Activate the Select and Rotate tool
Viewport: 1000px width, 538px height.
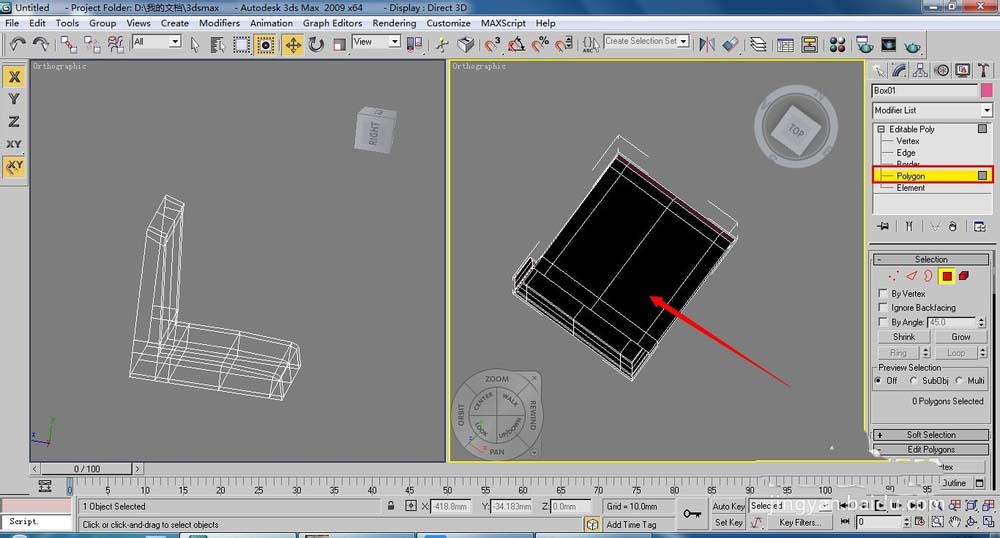click(316, 44)
